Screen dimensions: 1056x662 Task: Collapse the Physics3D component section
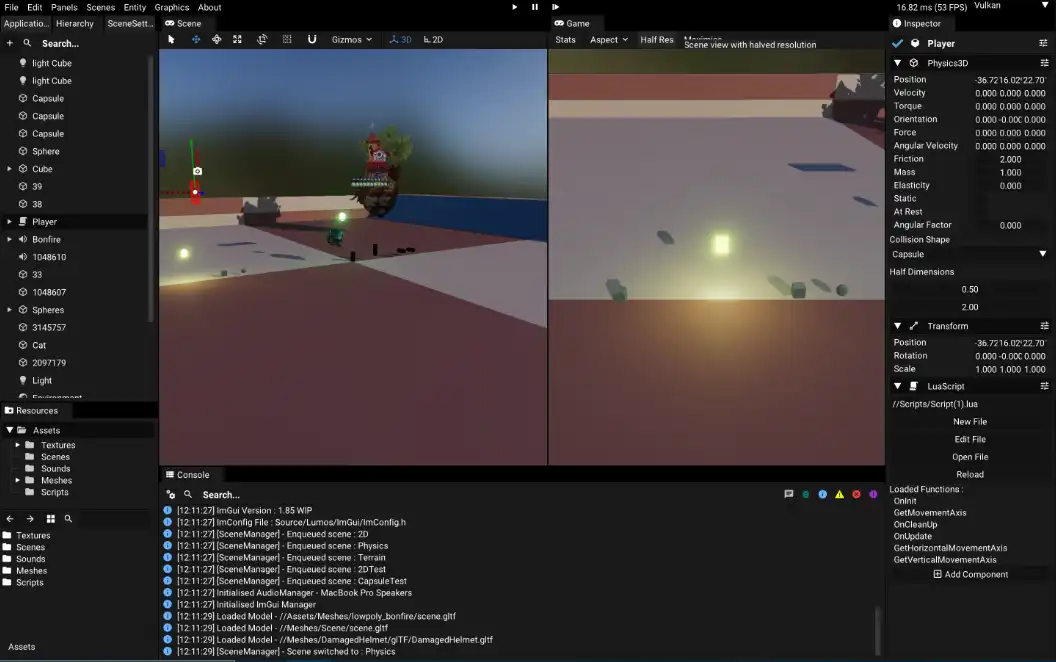coord(897,63)
